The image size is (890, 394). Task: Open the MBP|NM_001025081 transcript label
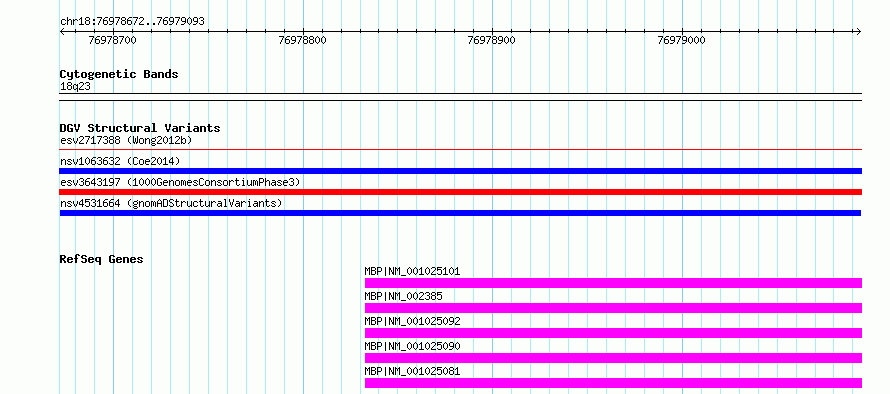tap(412, 371)
